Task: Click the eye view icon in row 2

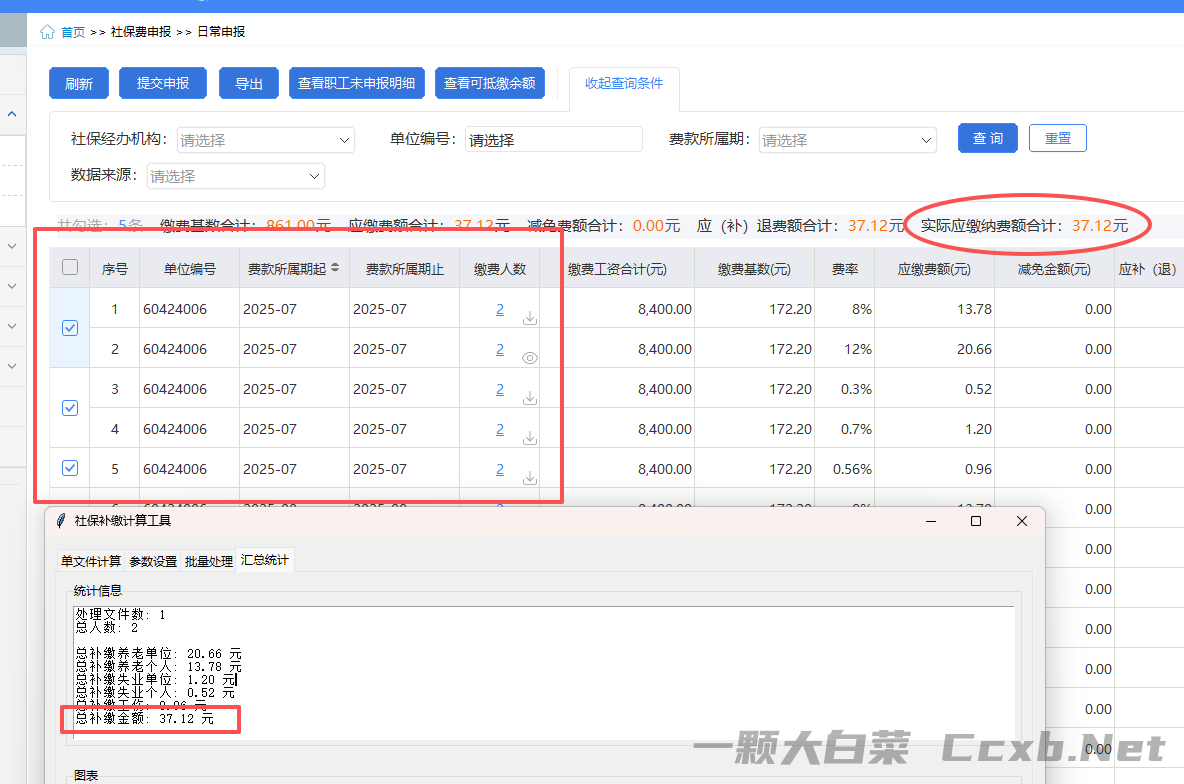Action: [x=530, y=358]
